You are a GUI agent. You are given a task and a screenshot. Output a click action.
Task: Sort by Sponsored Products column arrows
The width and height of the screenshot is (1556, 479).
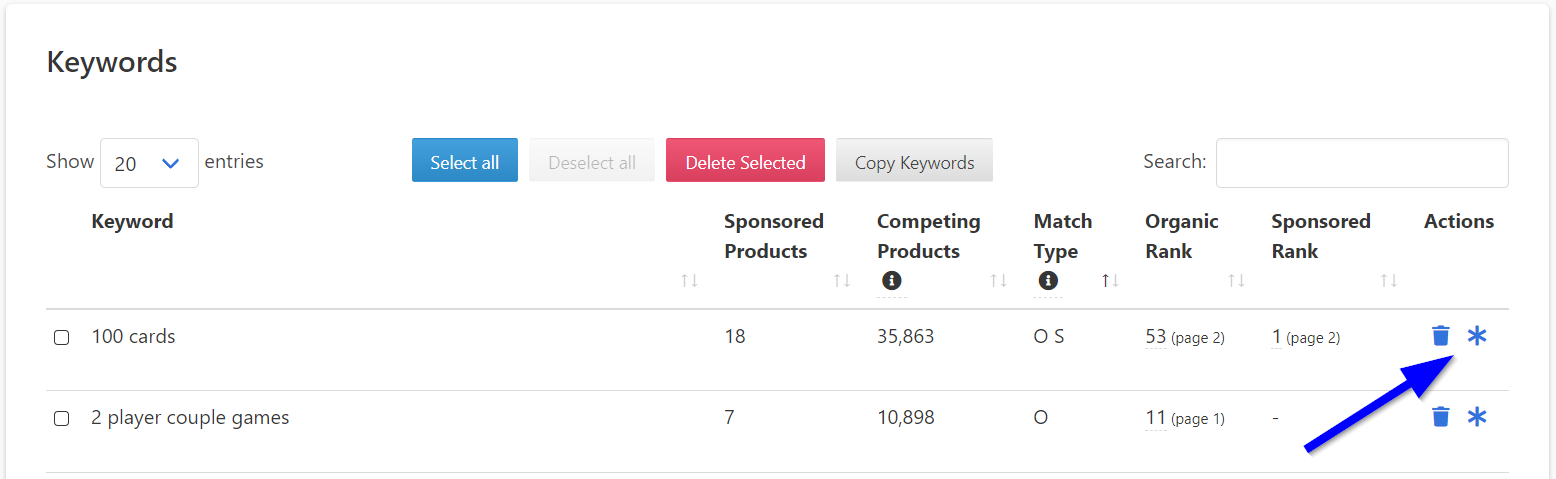pyautogui.click(x=841, y=281)
